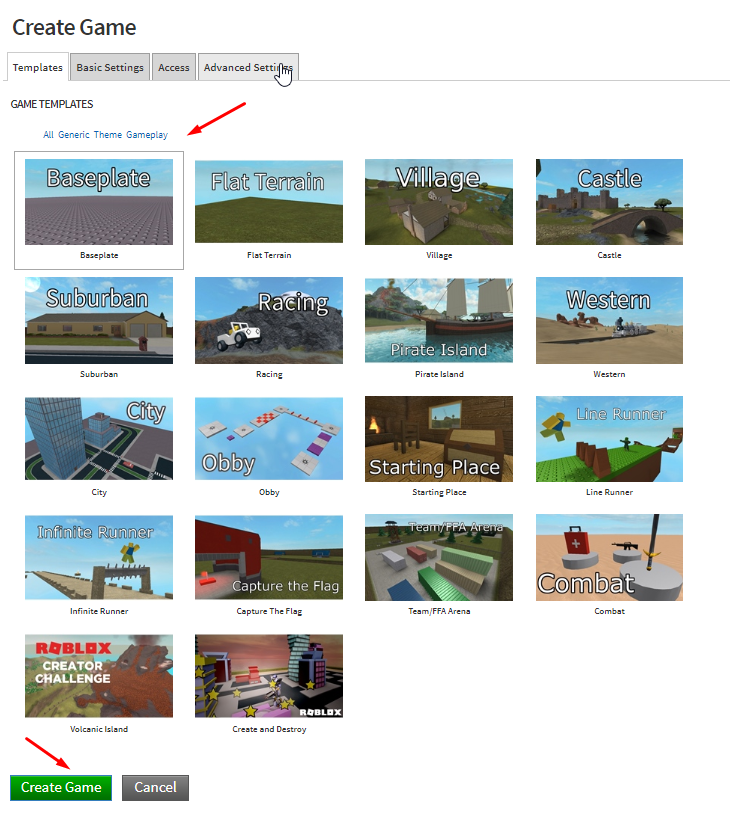The width and height of the screenshot is (733, 822).
Task: Select the Flat Terrain template thumbnail
Action: pos(269,202)
